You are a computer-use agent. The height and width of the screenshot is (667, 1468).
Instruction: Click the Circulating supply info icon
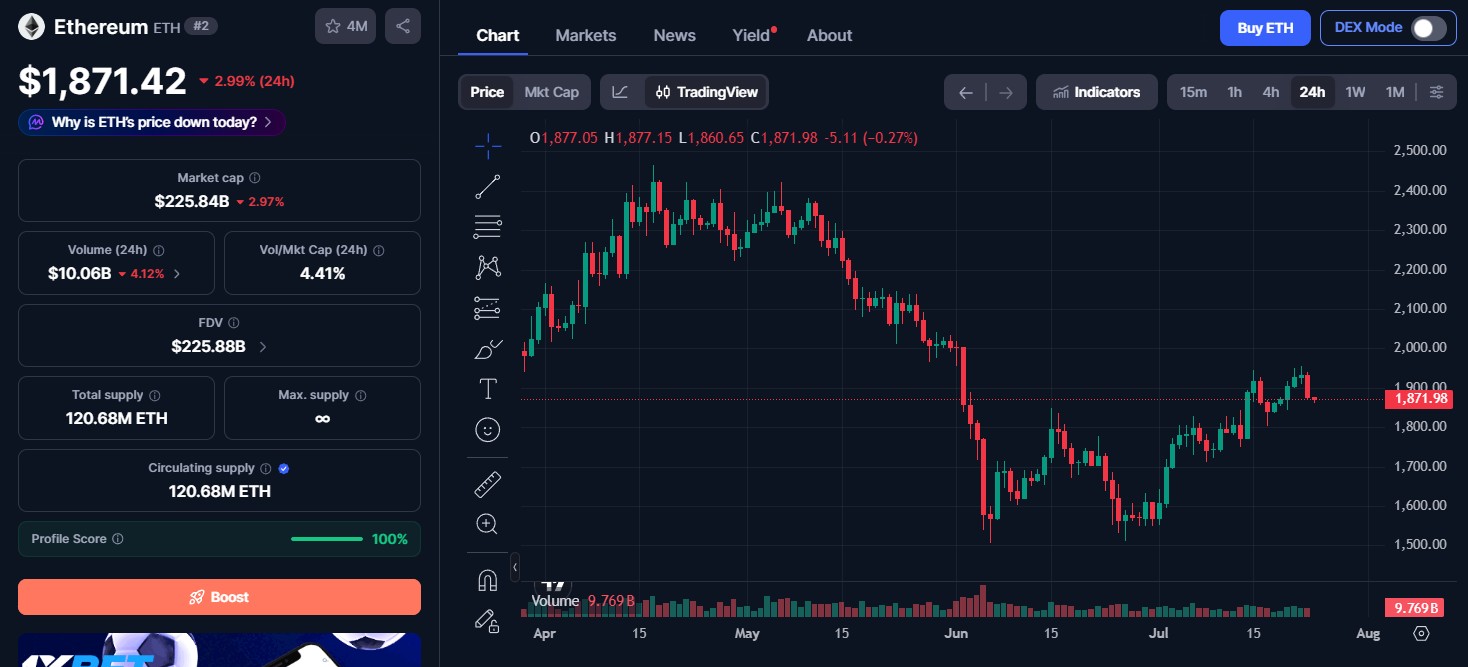coord(265,468)
